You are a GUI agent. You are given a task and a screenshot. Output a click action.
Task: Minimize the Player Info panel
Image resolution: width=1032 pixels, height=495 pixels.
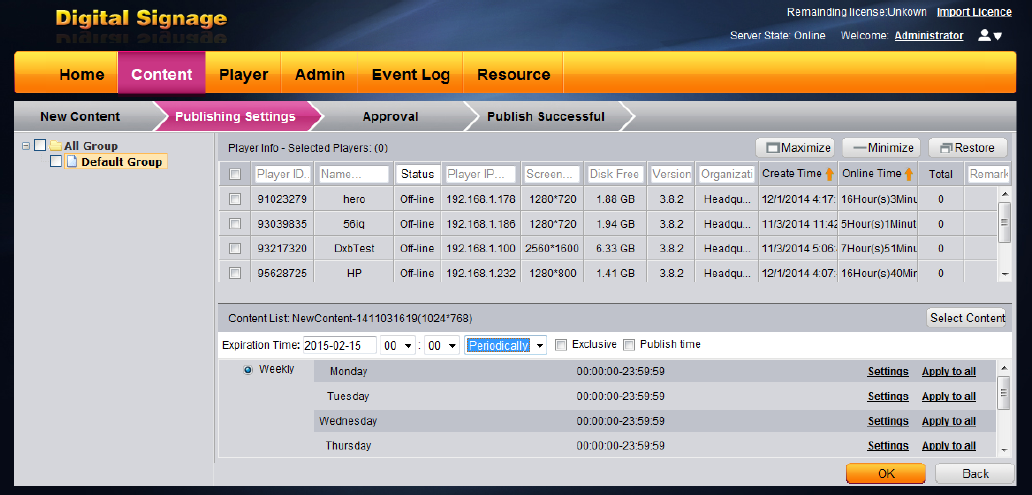pyautogui.click(x=881, y=147)
